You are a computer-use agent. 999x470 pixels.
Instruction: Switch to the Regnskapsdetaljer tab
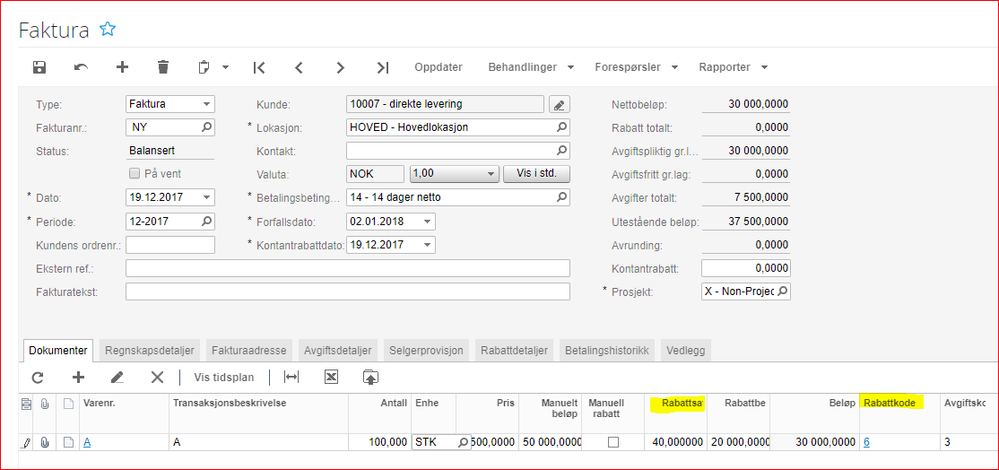point(151,350)
